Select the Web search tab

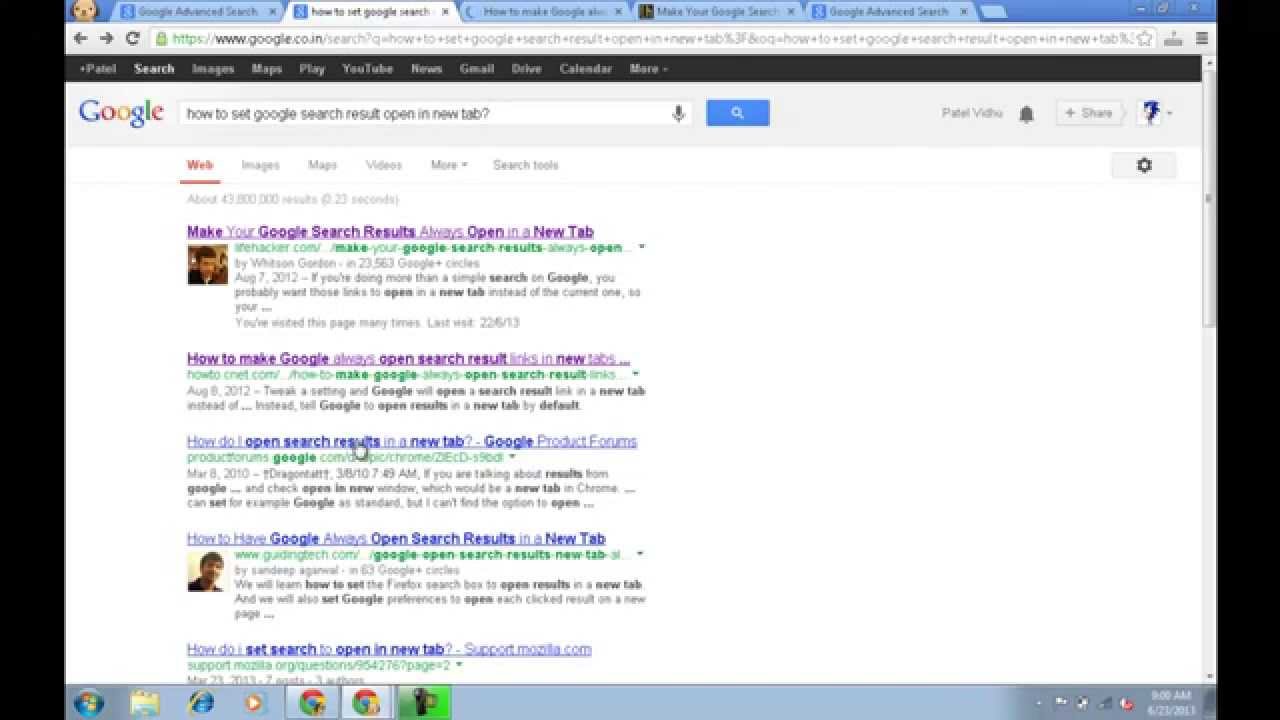pos(200,165)
